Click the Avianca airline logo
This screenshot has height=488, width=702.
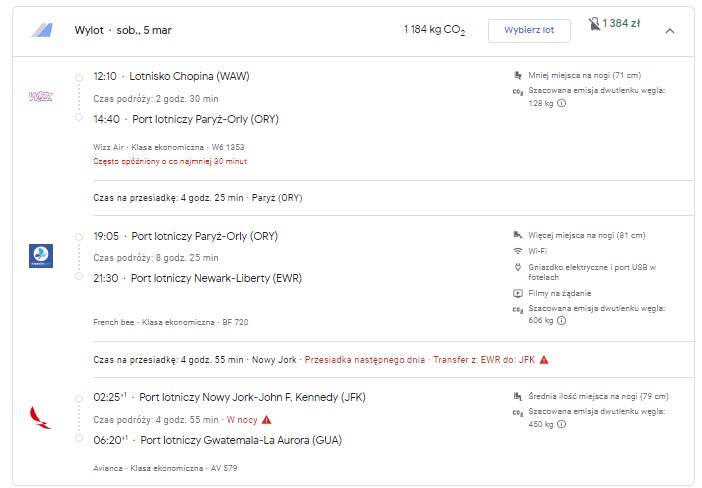(x=40, y=418)
